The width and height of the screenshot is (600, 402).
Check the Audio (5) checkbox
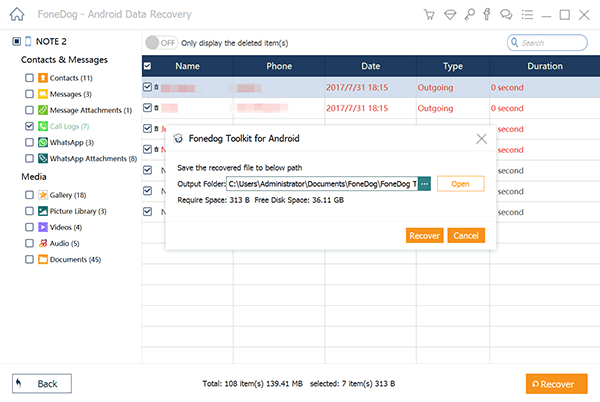[x=29, y=243]
